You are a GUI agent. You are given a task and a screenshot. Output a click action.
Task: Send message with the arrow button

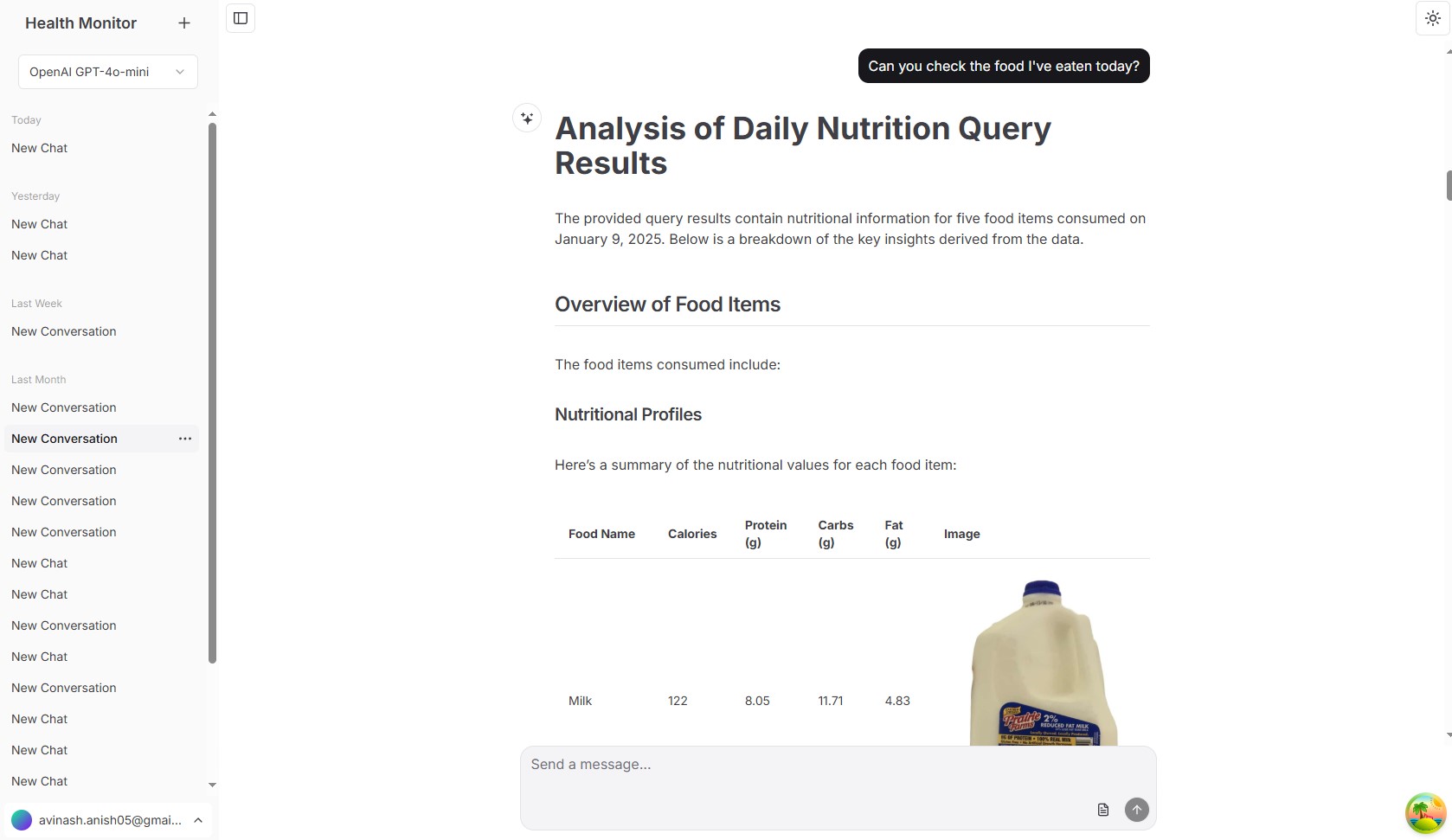pyautogui.click(x=1137, y=810)
